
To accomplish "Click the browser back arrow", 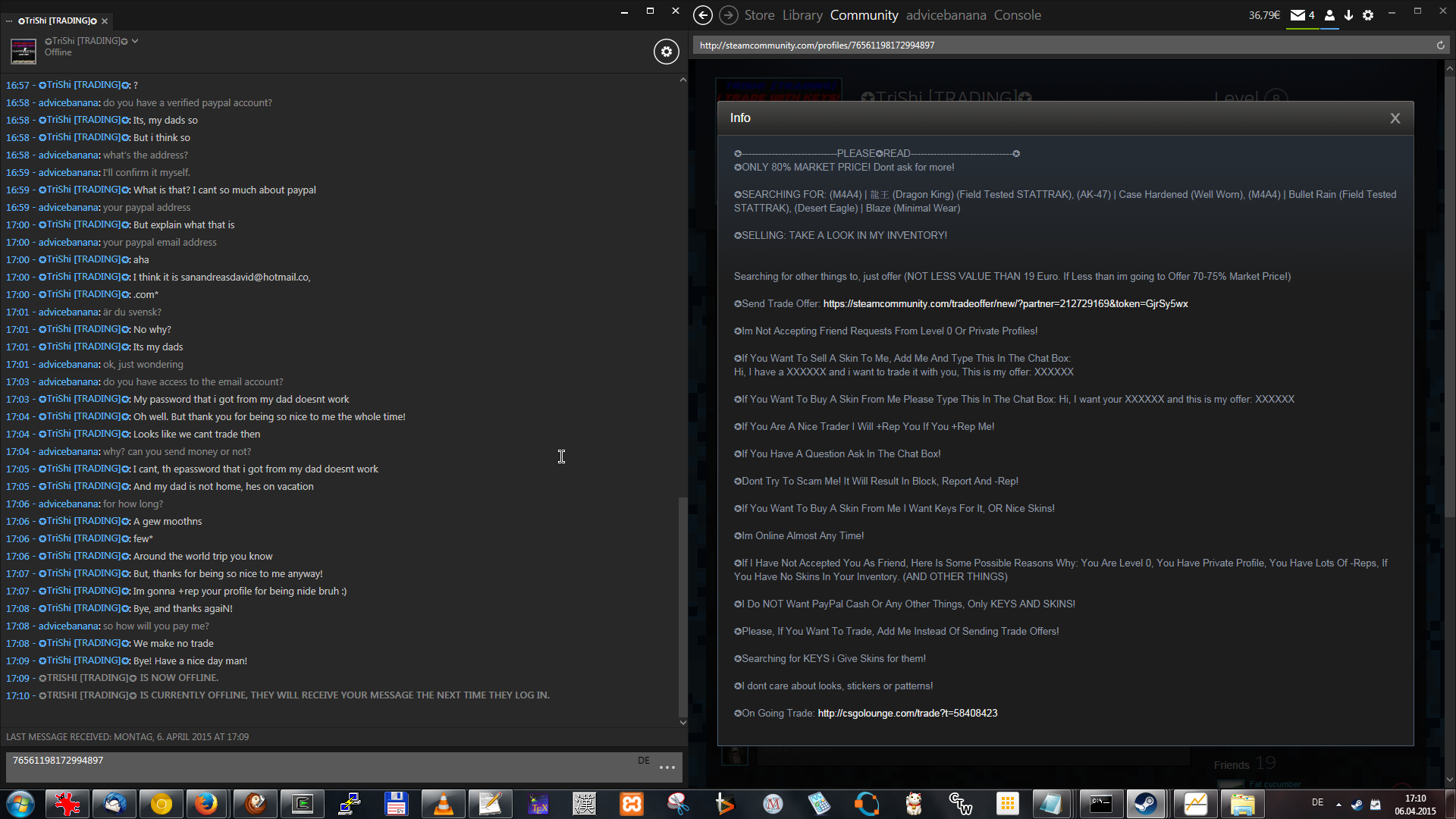I will 703,15.
